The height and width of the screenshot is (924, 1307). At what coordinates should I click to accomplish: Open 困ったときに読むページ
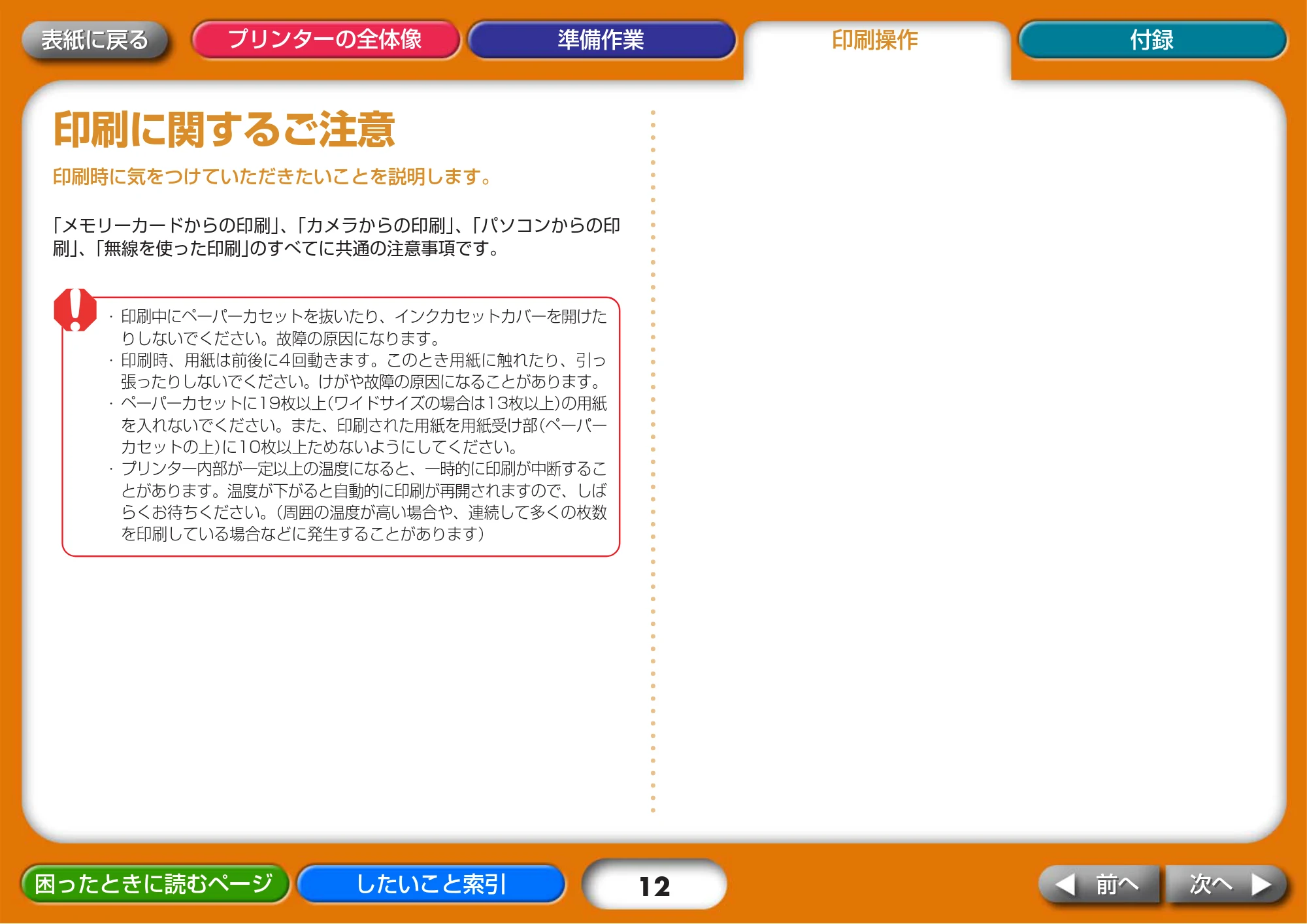point(154,883)
